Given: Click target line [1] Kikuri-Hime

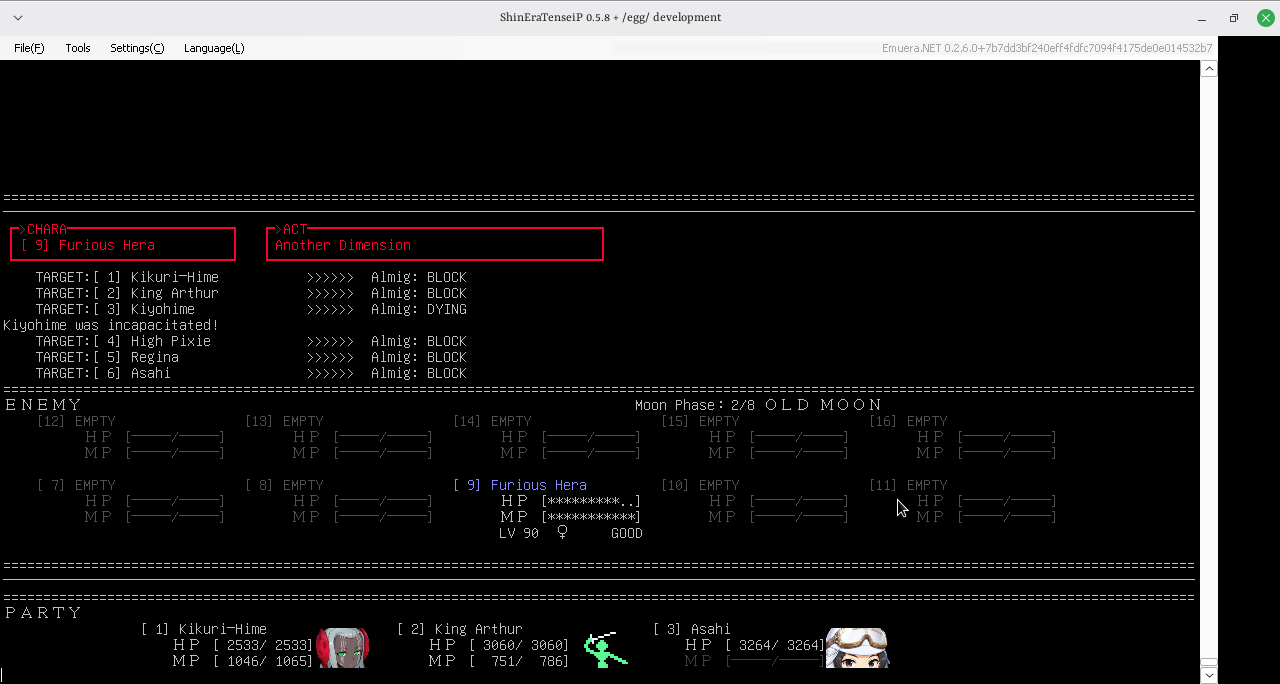Looking at the screenshot, I should [x=251, y=277].
